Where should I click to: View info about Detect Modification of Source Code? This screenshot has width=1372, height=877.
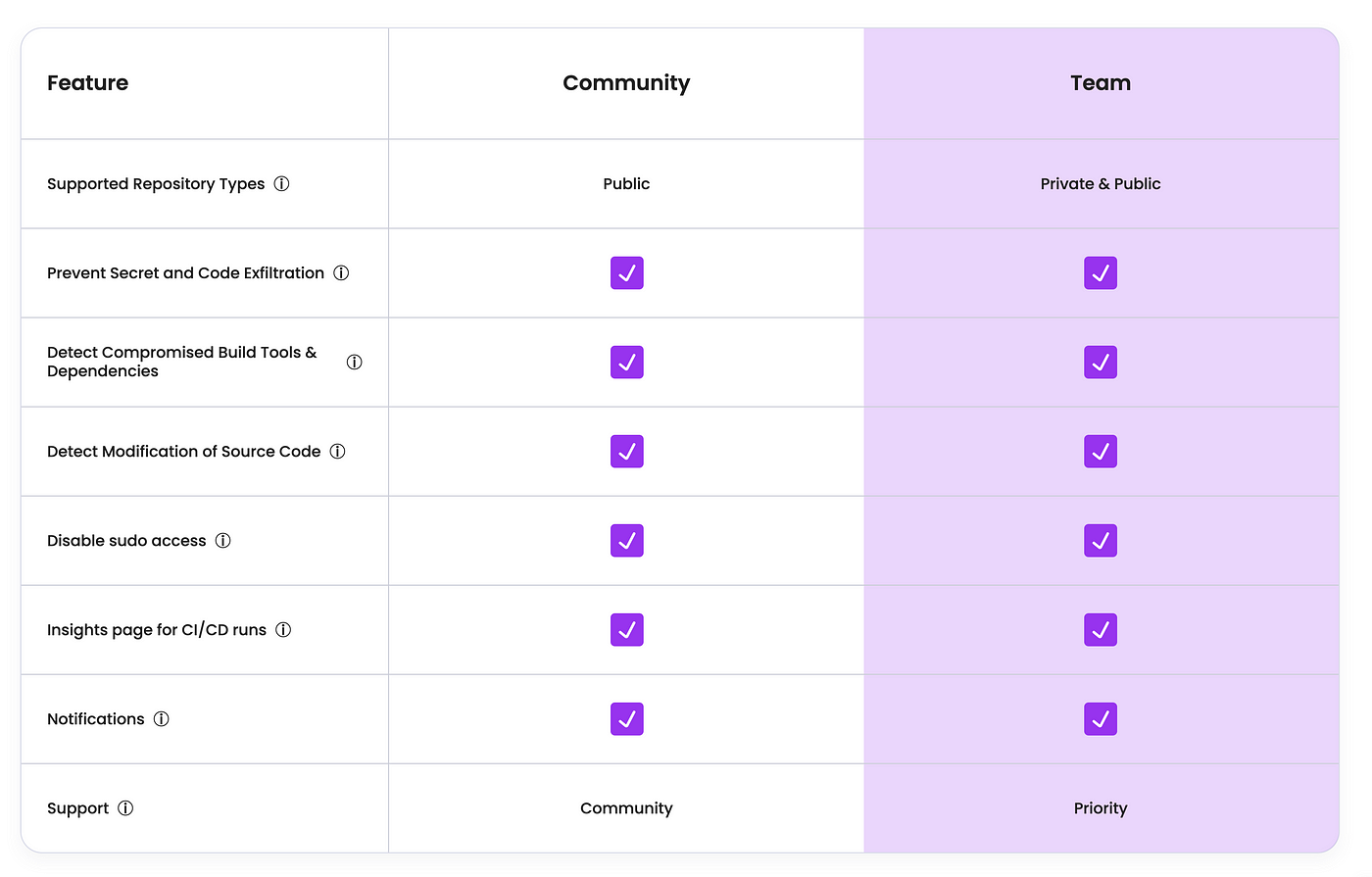pos(337,451)
